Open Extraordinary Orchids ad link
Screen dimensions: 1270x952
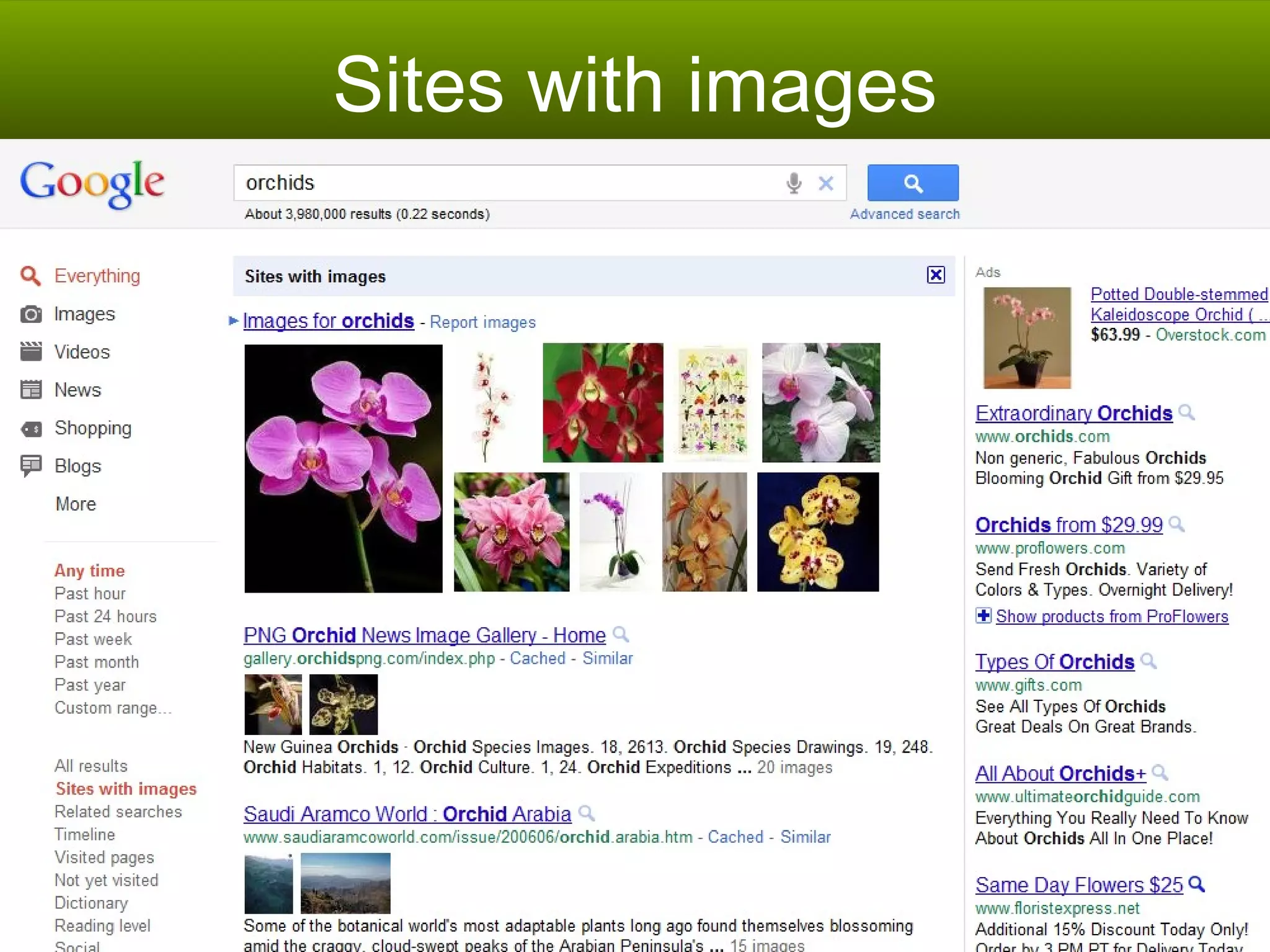[1074, 413]
